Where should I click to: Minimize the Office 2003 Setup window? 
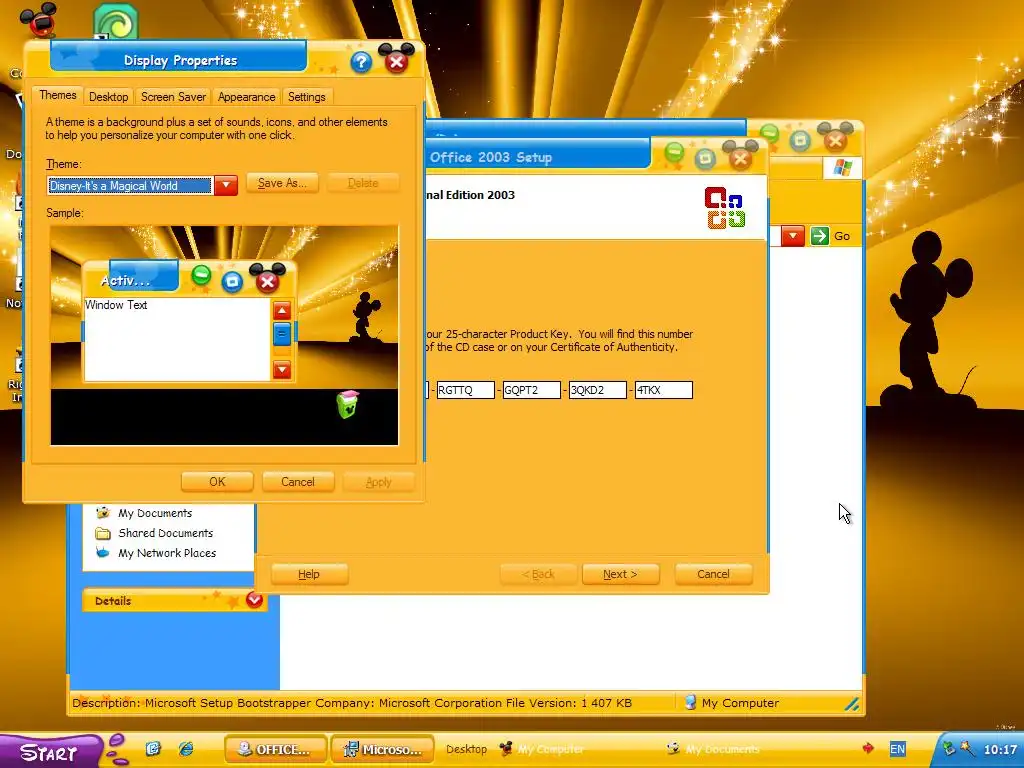pos(674,154)
